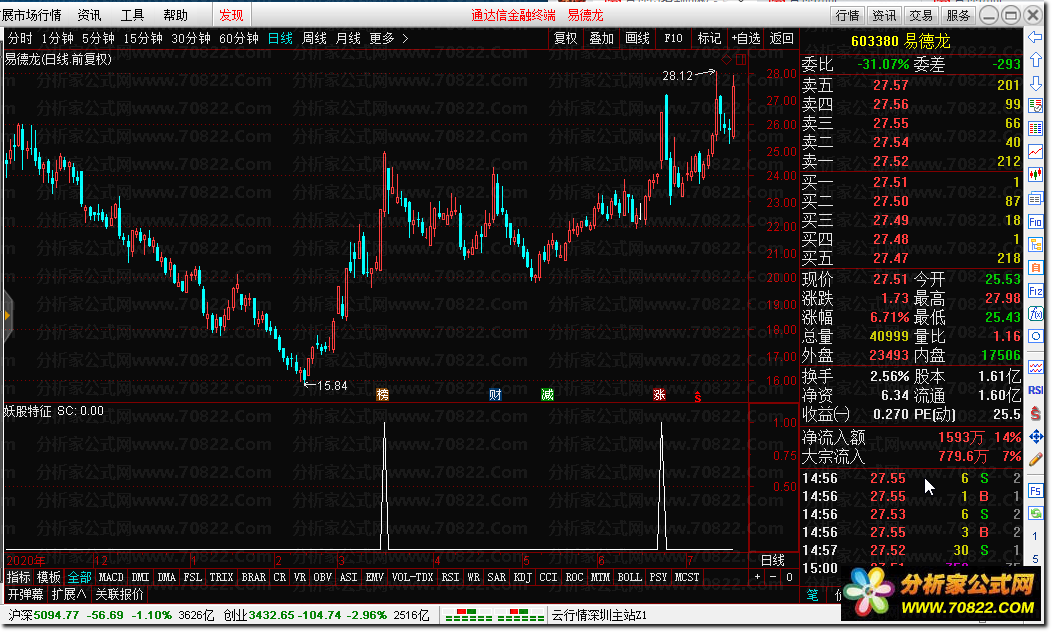Click 关联报价 related quotes
The width and height of the screenshot is (1053, 632).
[x=120, y=594]
